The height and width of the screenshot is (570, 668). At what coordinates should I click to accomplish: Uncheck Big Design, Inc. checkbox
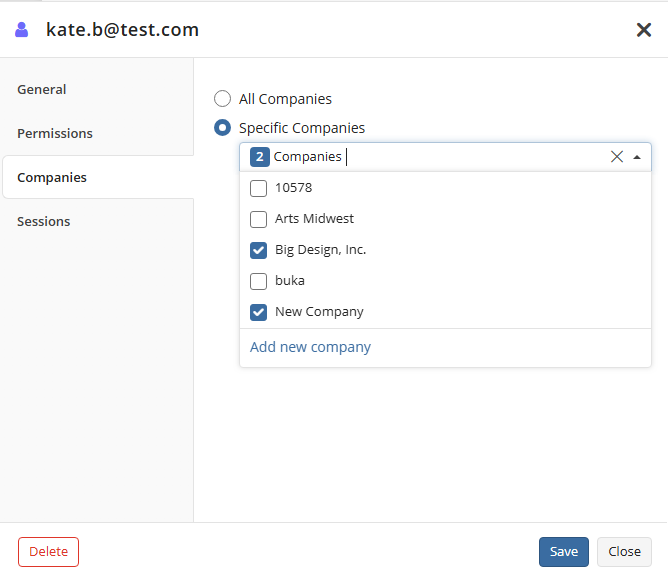click(259, 250)
